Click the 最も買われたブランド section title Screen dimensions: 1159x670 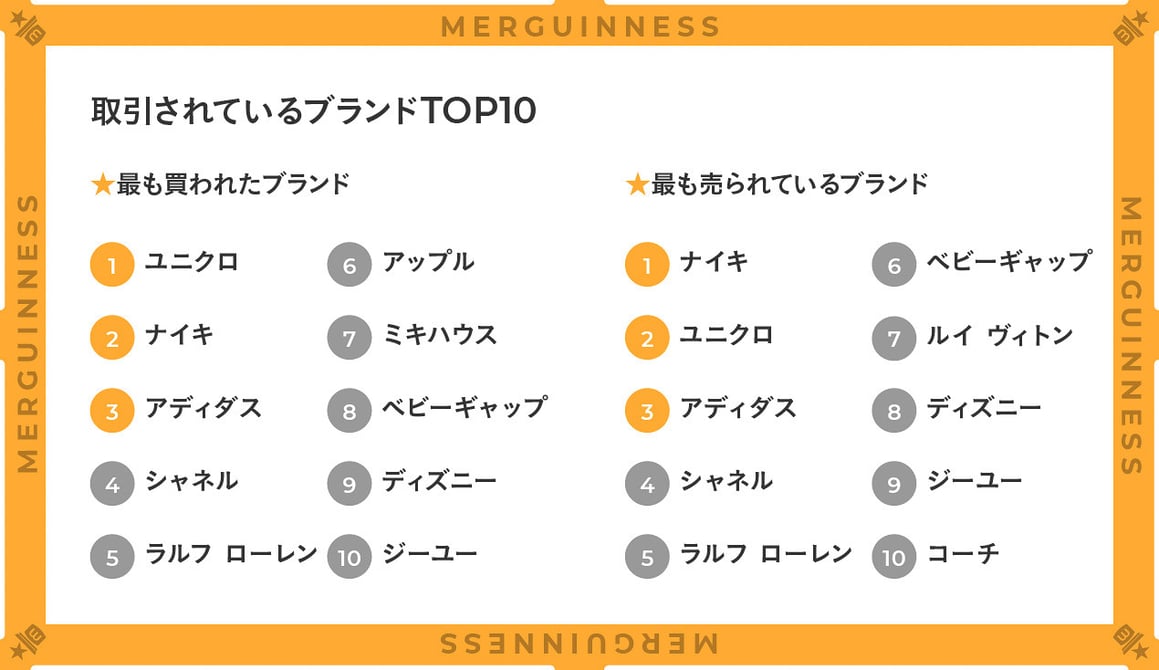(x=233, y=183)
